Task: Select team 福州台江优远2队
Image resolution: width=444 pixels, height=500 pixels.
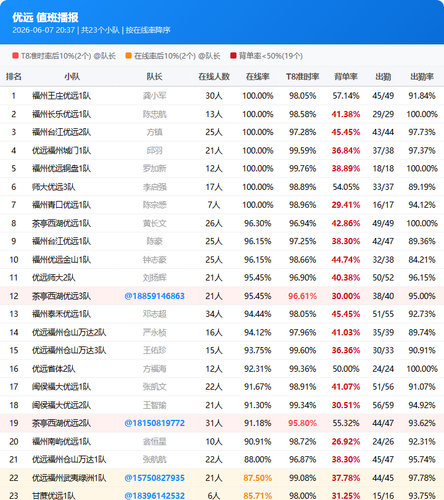Action: coord(61,132)
